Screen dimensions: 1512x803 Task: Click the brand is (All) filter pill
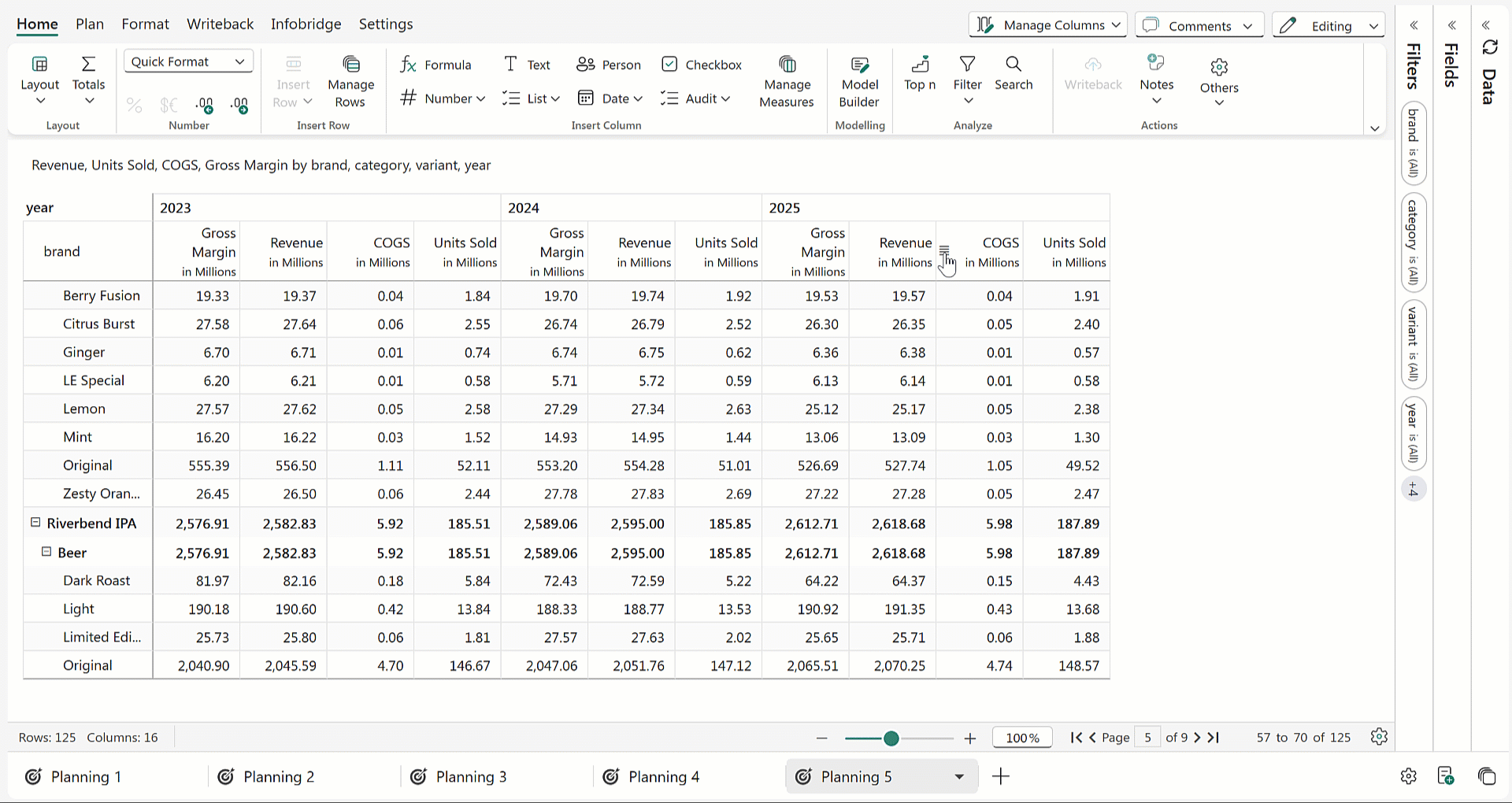click(x=1414, y=143)
